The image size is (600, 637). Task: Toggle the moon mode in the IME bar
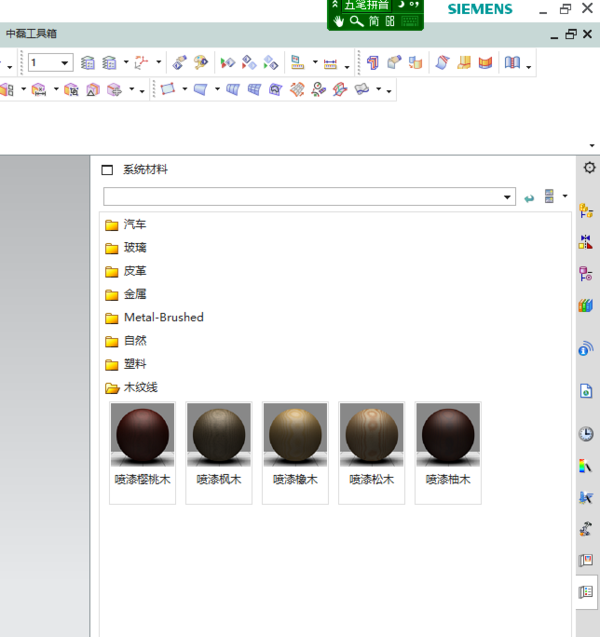tap(399, 5)
